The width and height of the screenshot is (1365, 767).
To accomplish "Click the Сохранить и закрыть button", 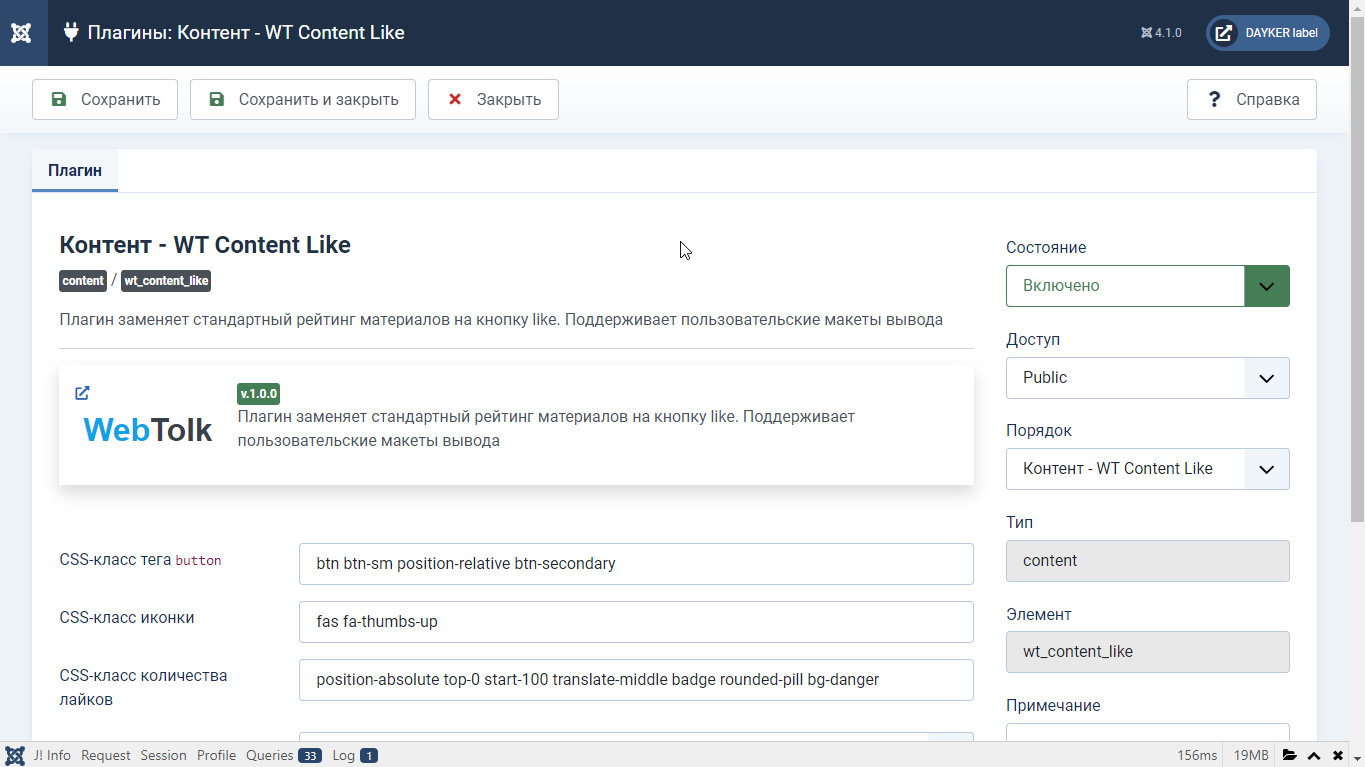I will [x=303, y=100].
